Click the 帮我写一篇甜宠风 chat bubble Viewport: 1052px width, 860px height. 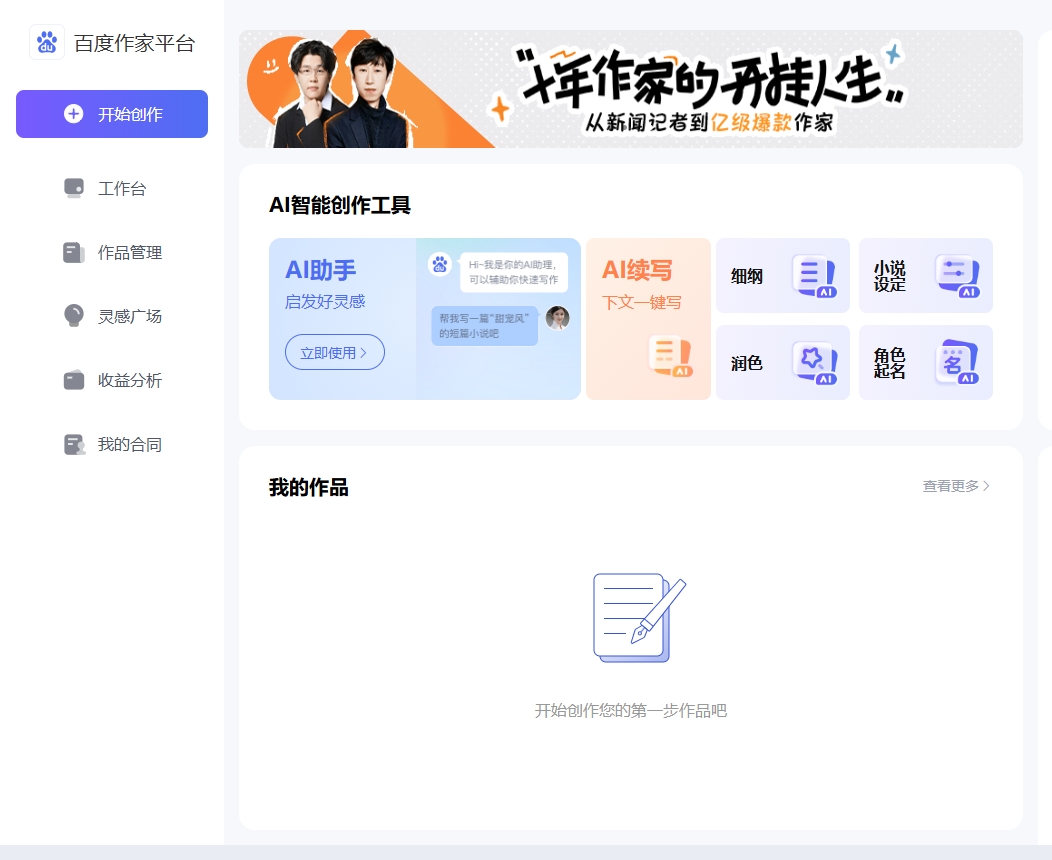[x=484, y=325]
